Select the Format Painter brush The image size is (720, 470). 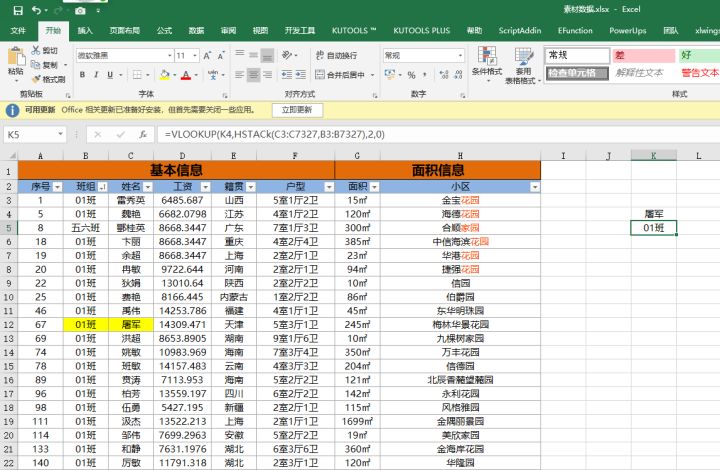click(36, 79)
